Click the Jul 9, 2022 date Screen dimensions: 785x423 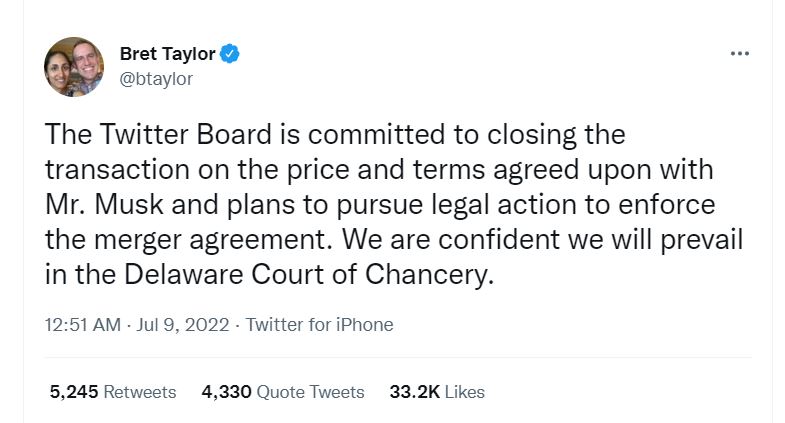[x=183, y=325]
